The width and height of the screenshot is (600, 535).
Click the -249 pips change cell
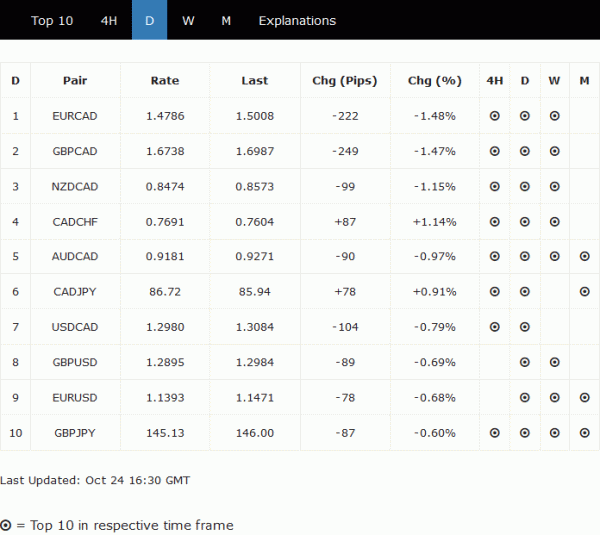[345, 151]
